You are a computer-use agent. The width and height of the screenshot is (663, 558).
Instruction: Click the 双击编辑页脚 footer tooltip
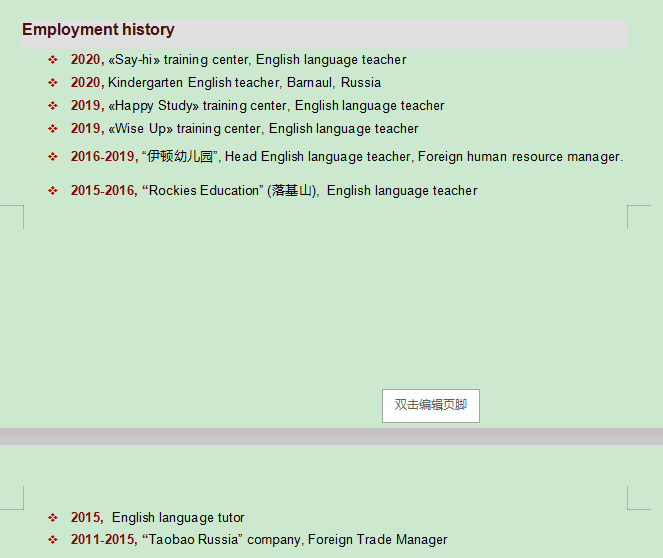click(x=430, y=405)
